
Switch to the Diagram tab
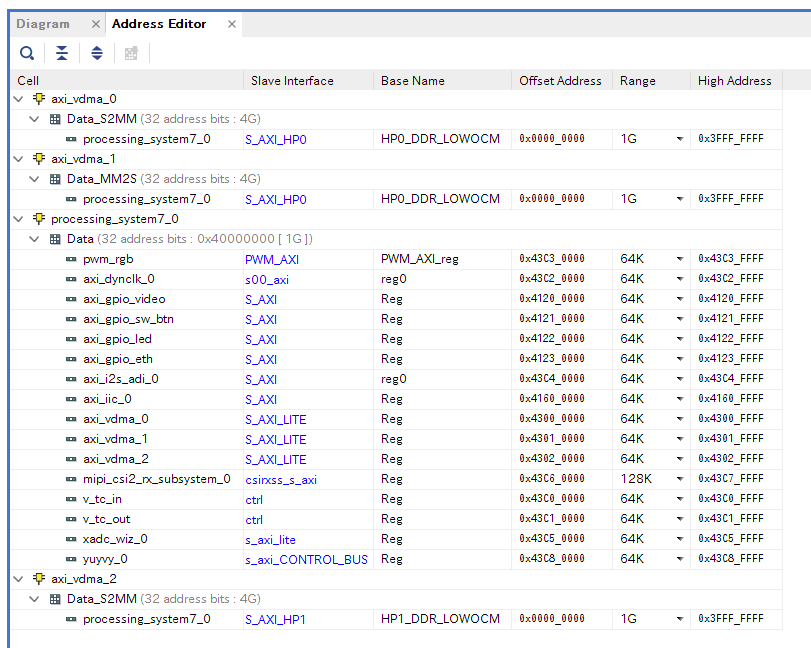[43, 24]
